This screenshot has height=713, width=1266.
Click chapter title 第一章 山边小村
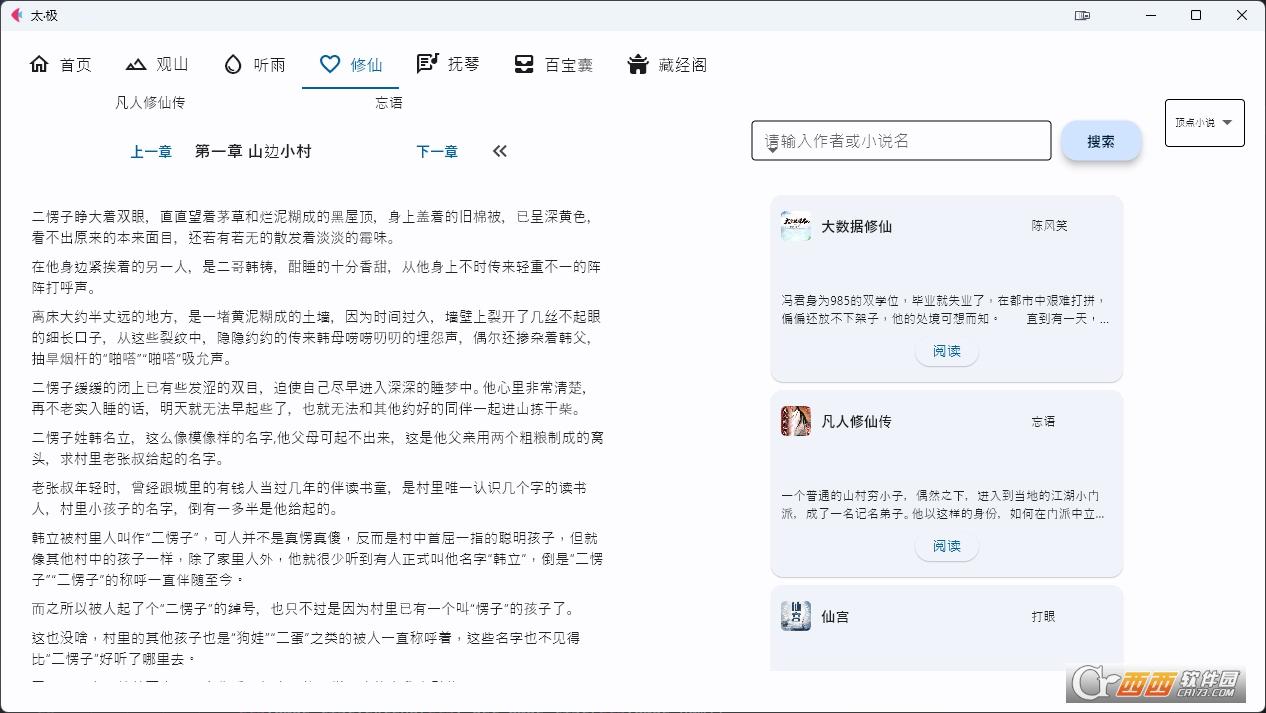(x=253, y=151)
